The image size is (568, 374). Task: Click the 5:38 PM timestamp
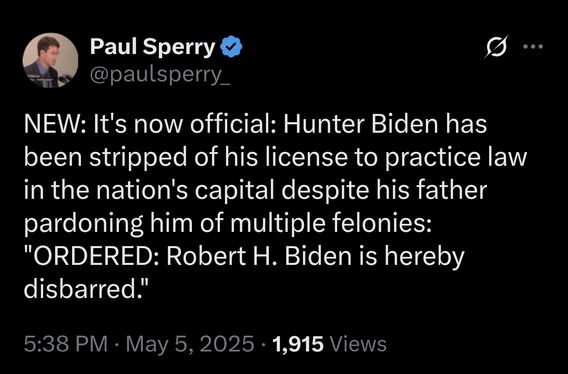(65, 344)
